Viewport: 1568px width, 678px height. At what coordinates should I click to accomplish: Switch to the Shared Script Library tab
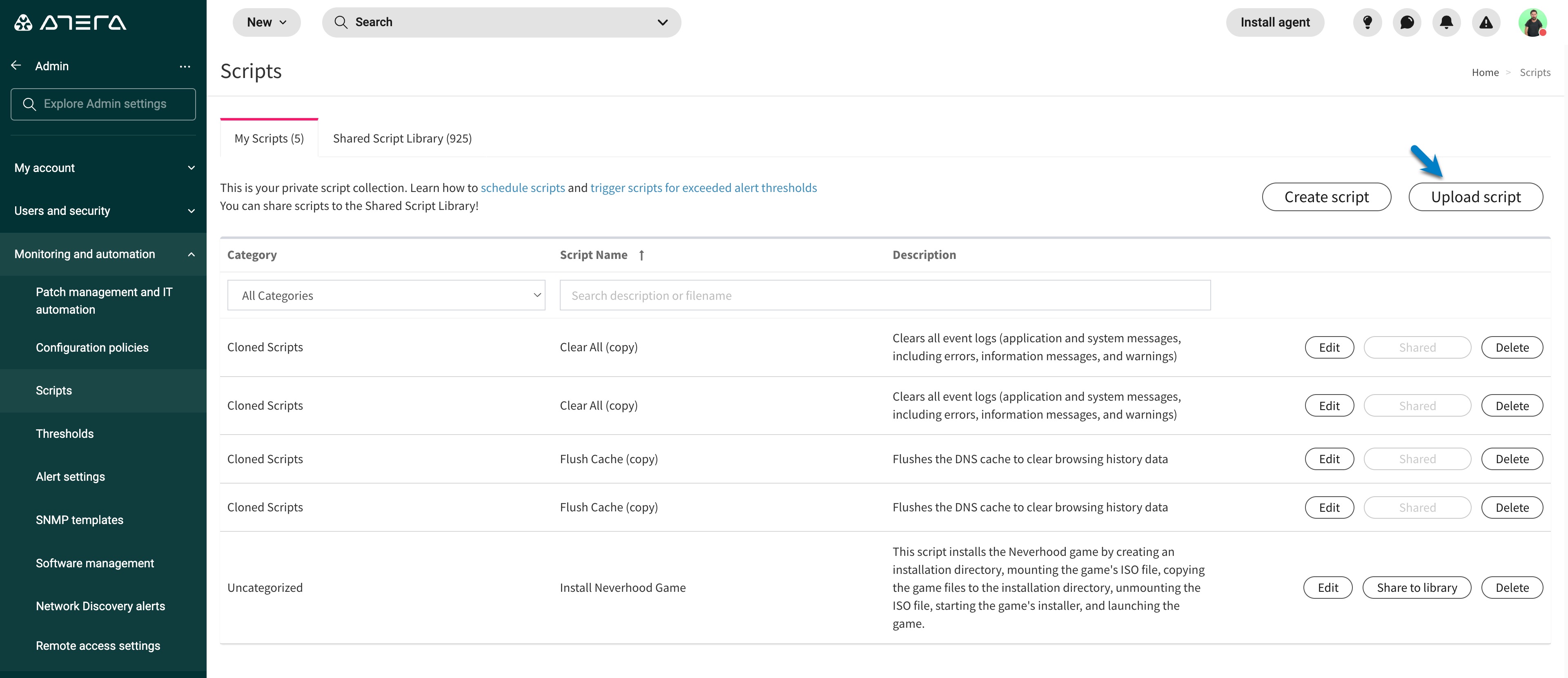point(402,138)
